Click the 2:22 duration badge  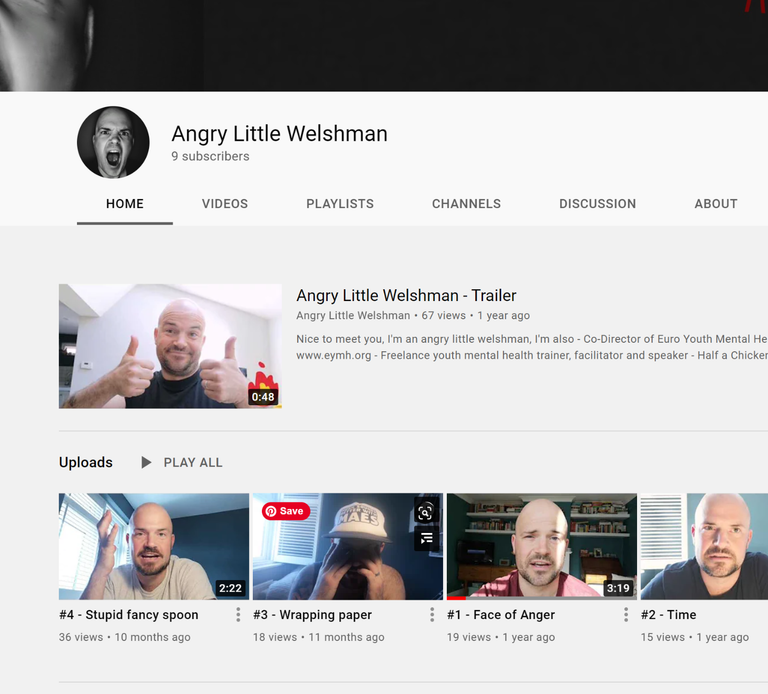click(x=230, y=588)
